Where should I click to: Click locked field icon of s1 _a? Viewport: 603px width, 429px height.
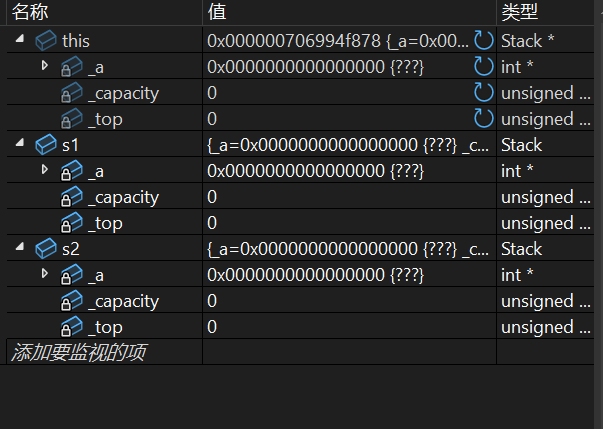pos(72,171)
